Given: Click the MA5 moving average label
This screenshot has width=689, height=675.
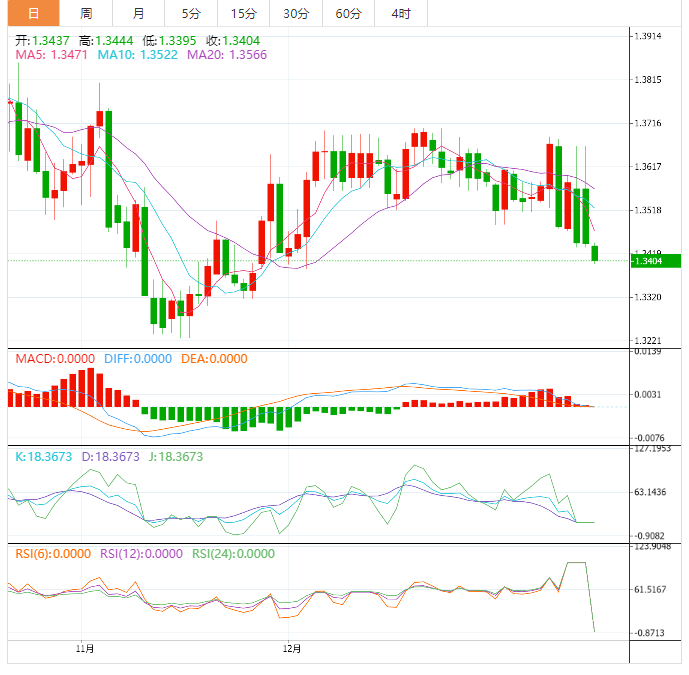Looking at the screenshot, I should [x=51, y=55].
